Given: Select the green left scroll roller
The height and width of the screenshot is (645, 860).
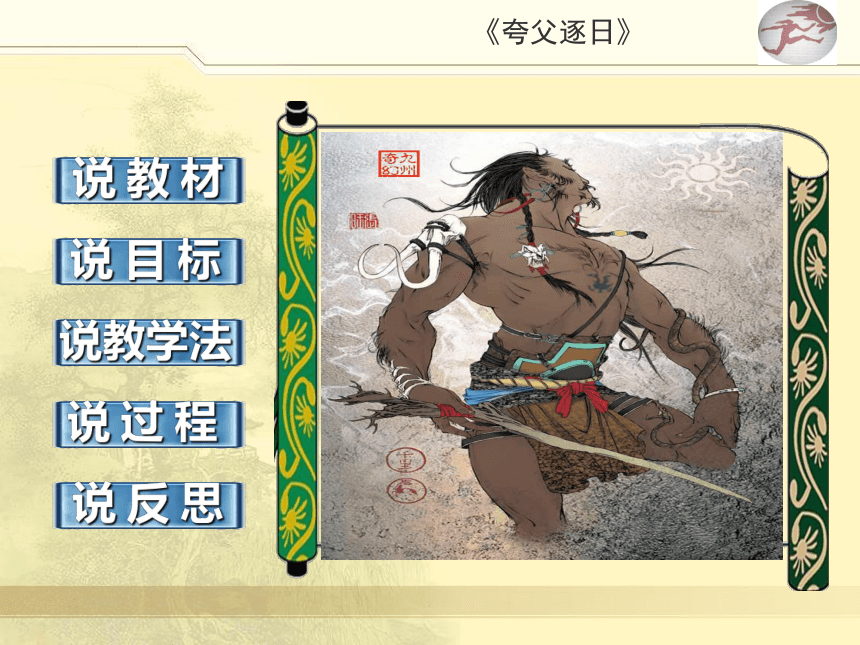Looking at the screenshot, I should 297,338.
